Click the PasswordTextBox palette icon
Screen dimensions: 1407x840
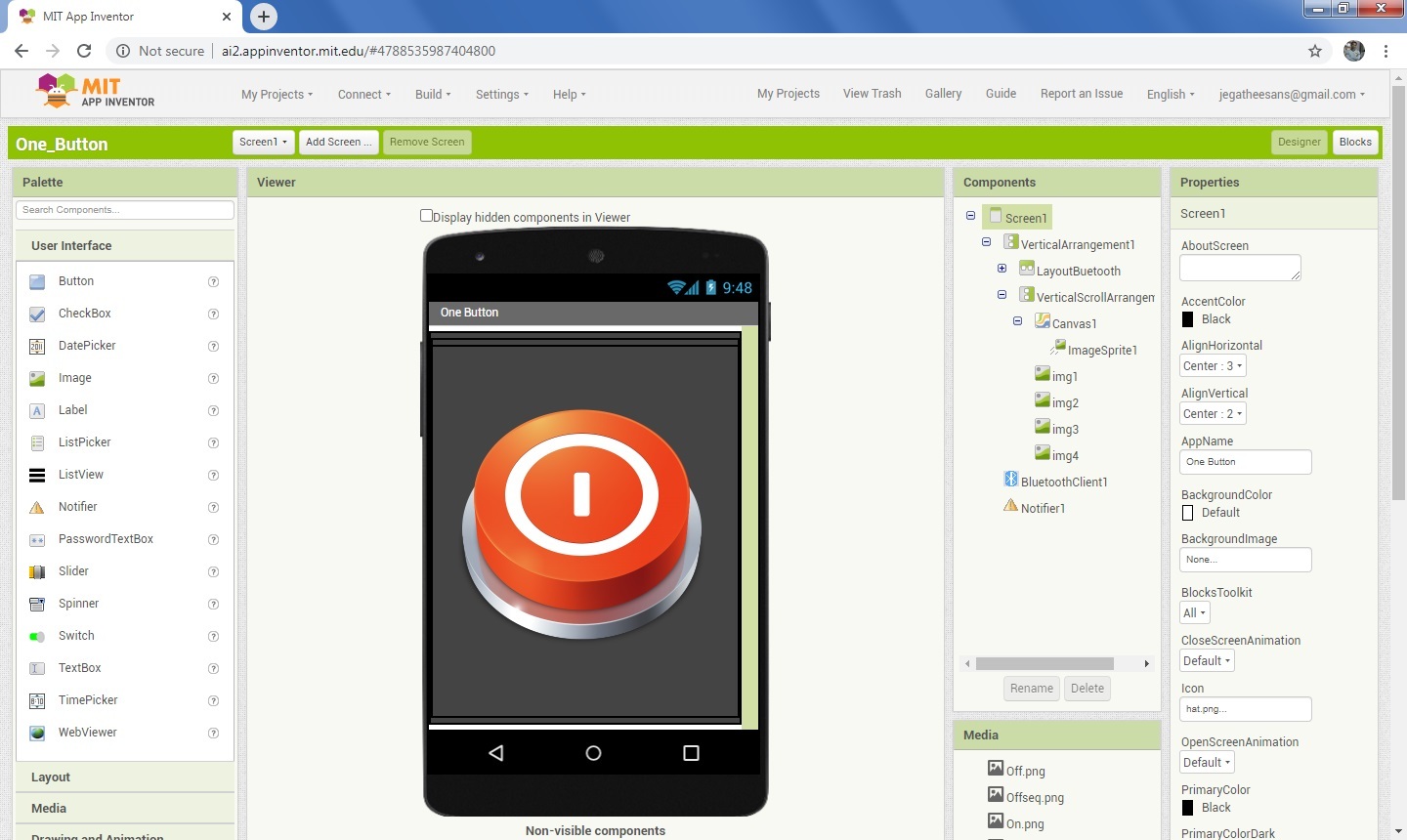point(37,540)
